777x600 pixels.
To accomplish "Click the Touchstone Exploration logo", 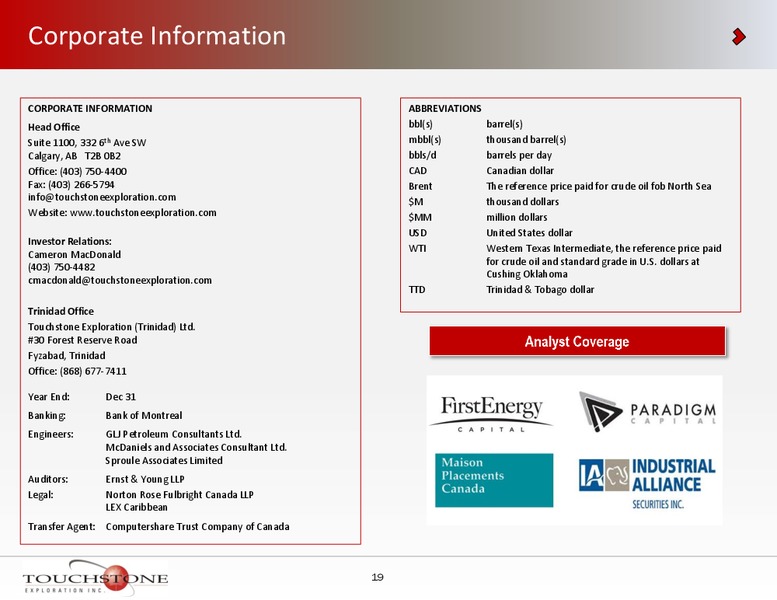I will pos(95,578).
